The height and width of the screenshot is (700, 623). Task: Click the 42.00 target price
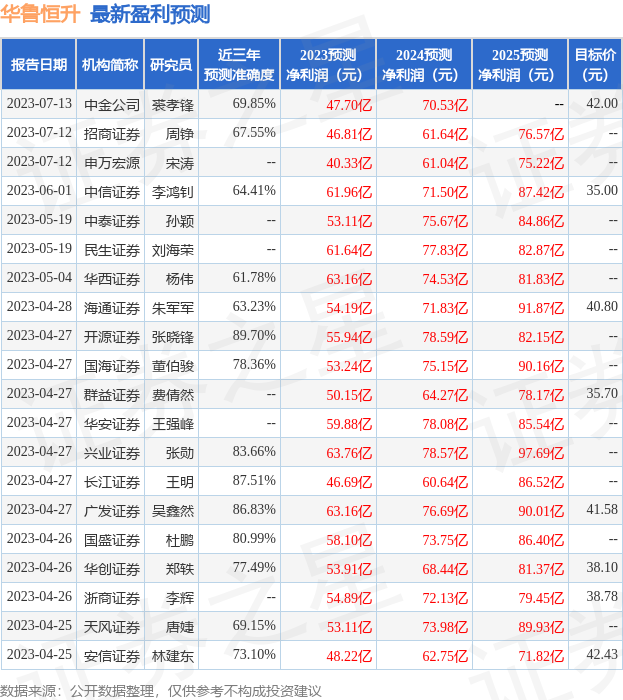(x=602, y=104)
